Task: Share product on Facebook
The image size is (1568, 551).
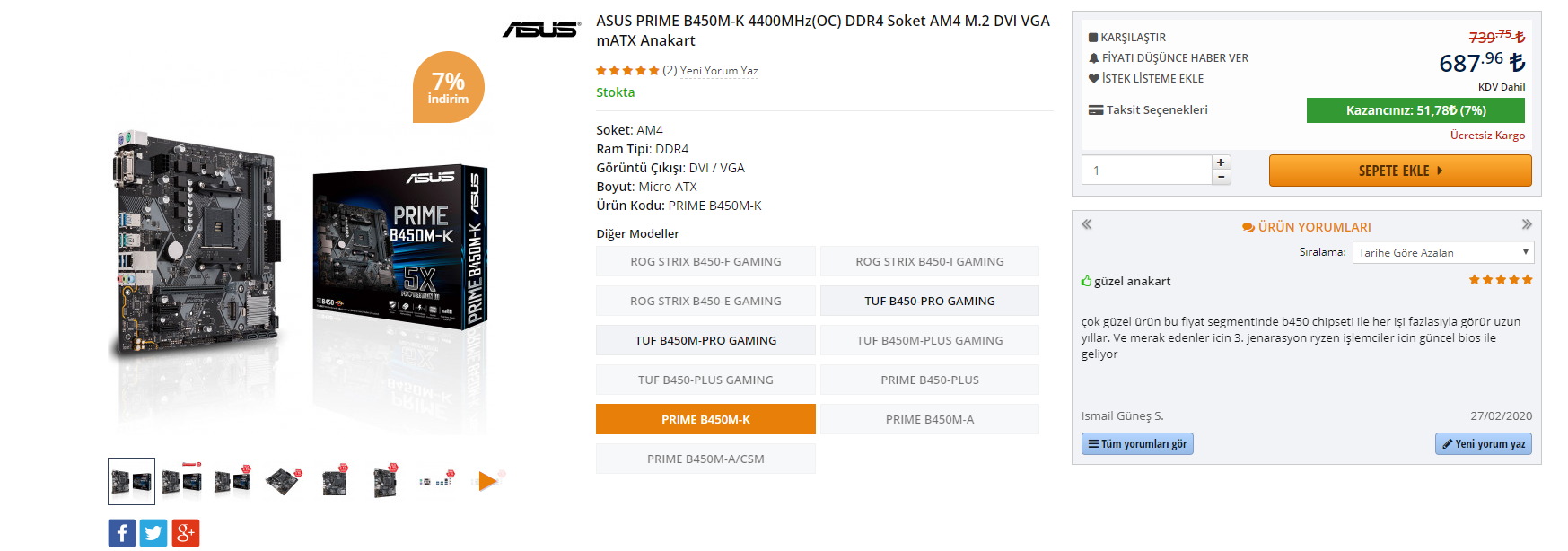Action: pyautogui.click(x=122, y=533)
